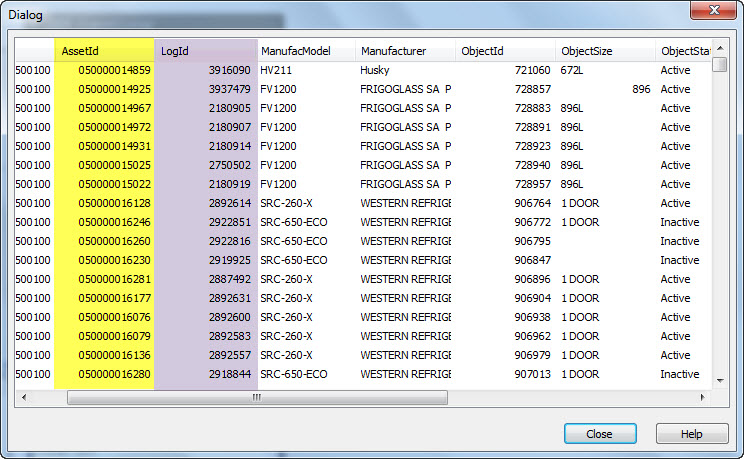The height and width of the screenshot is (459, 744).
Task: Select asset cell 050000016281
Action: point(114,279)
